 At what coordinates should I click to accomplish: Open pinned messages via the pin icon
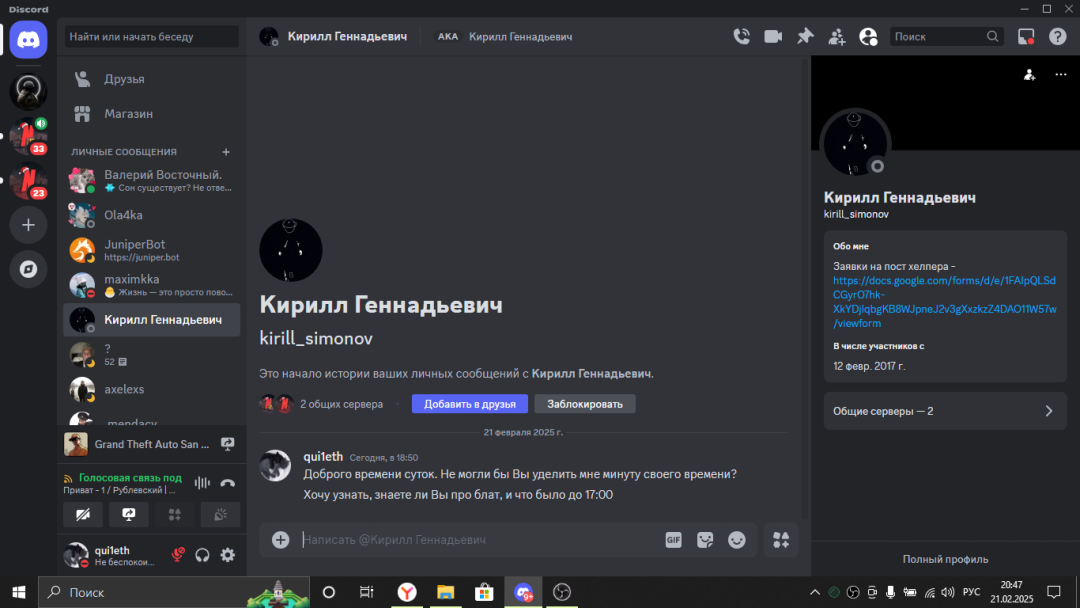805,36
